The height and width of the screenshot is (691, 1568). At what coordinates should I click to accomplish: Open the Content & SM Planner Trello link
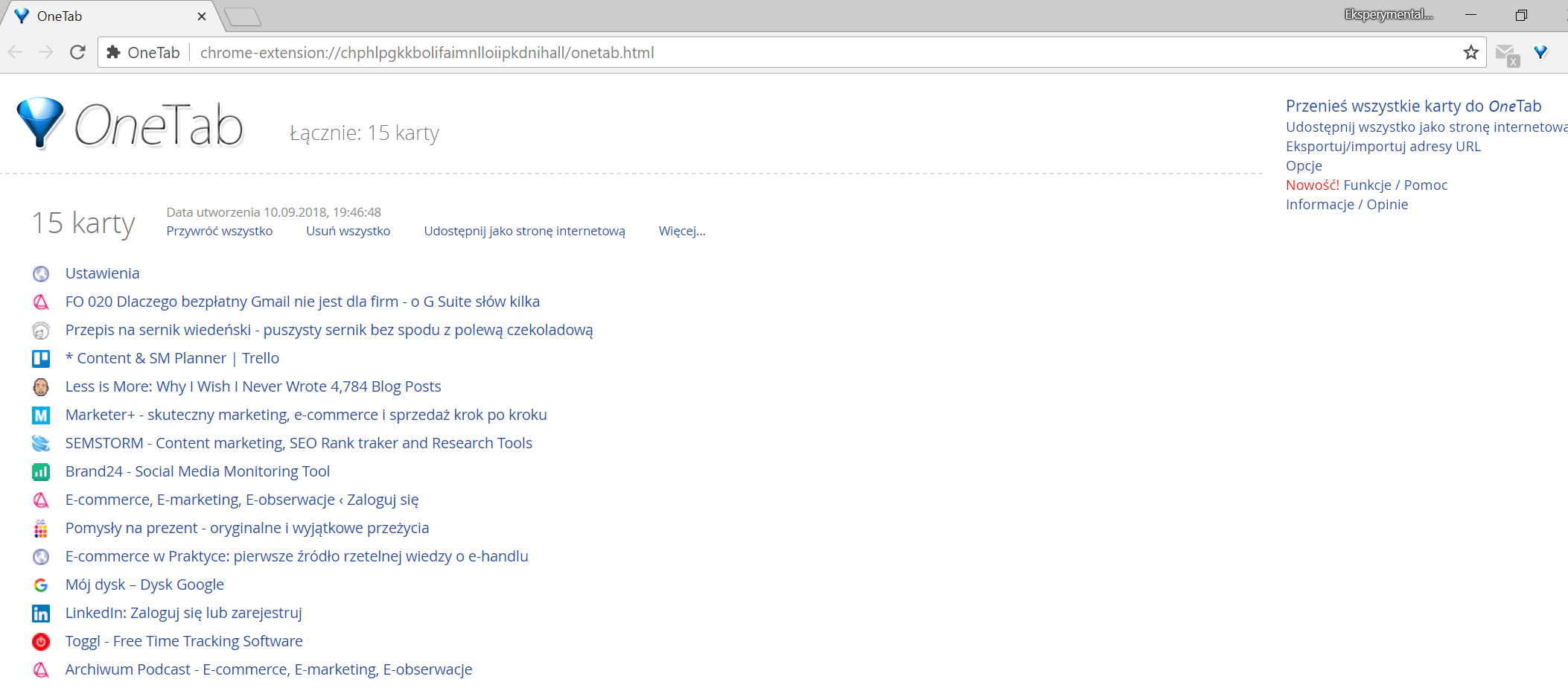(172, 358)
